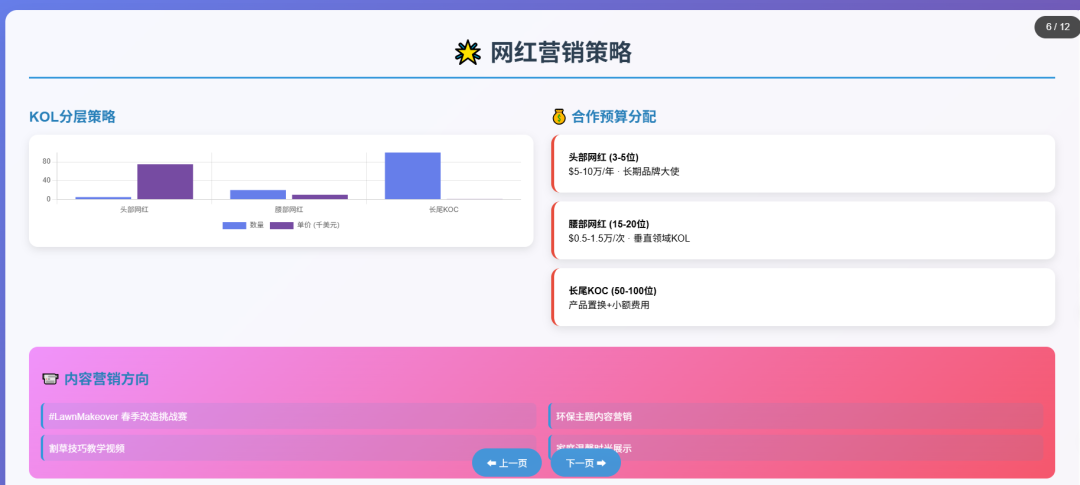Click the 头部网红 purple 单价 bar
This screenshot has height=485, width=1080.
[165, 182]
